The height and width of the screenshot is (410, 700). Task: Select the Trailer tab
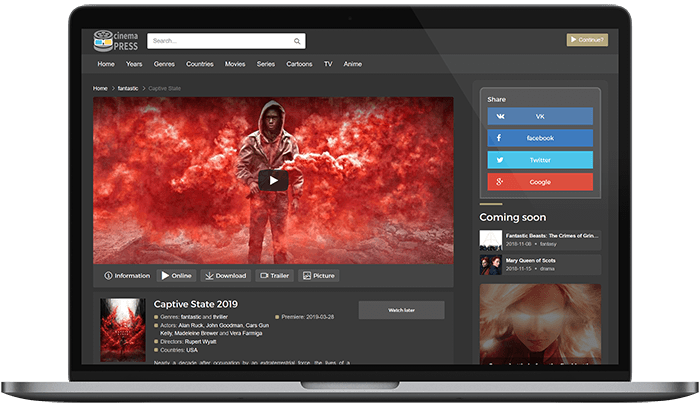[276, 275]
